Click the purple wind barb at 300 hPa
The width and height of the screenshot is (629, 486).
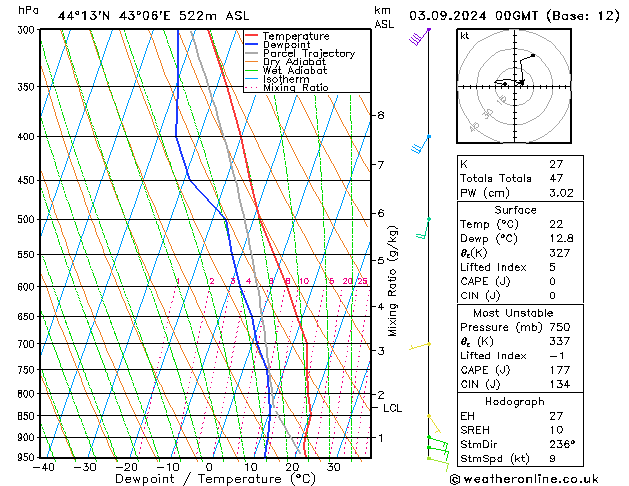coord(419,37)
